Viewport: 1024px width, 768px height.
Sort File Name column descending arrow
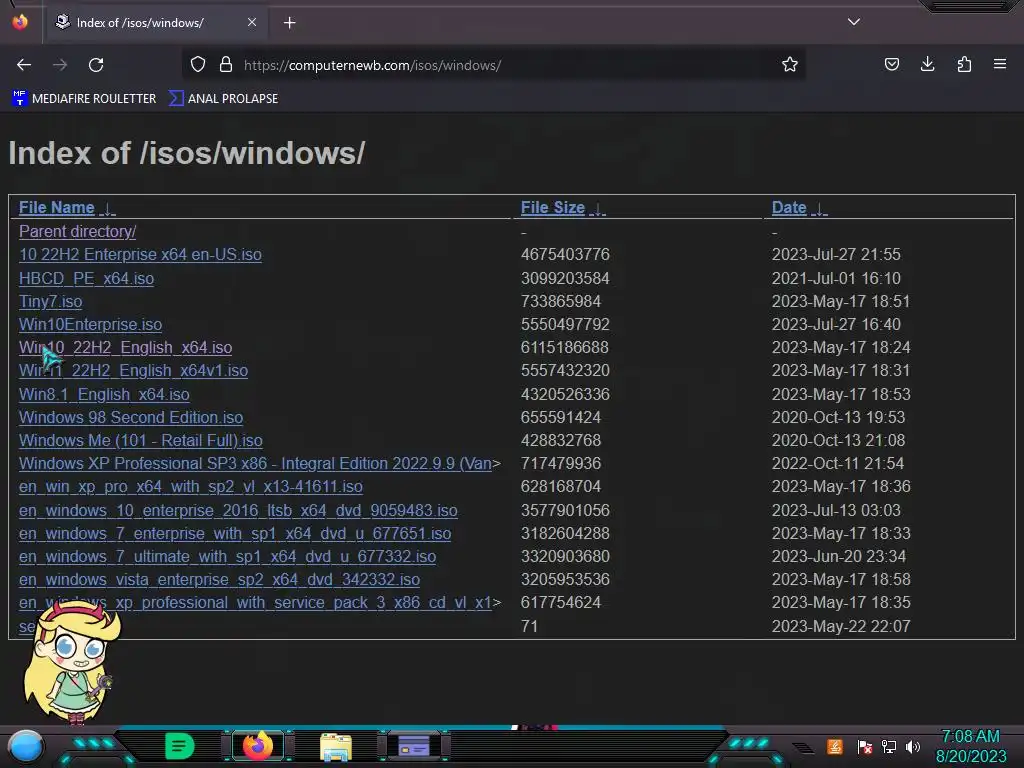point(107,209)
